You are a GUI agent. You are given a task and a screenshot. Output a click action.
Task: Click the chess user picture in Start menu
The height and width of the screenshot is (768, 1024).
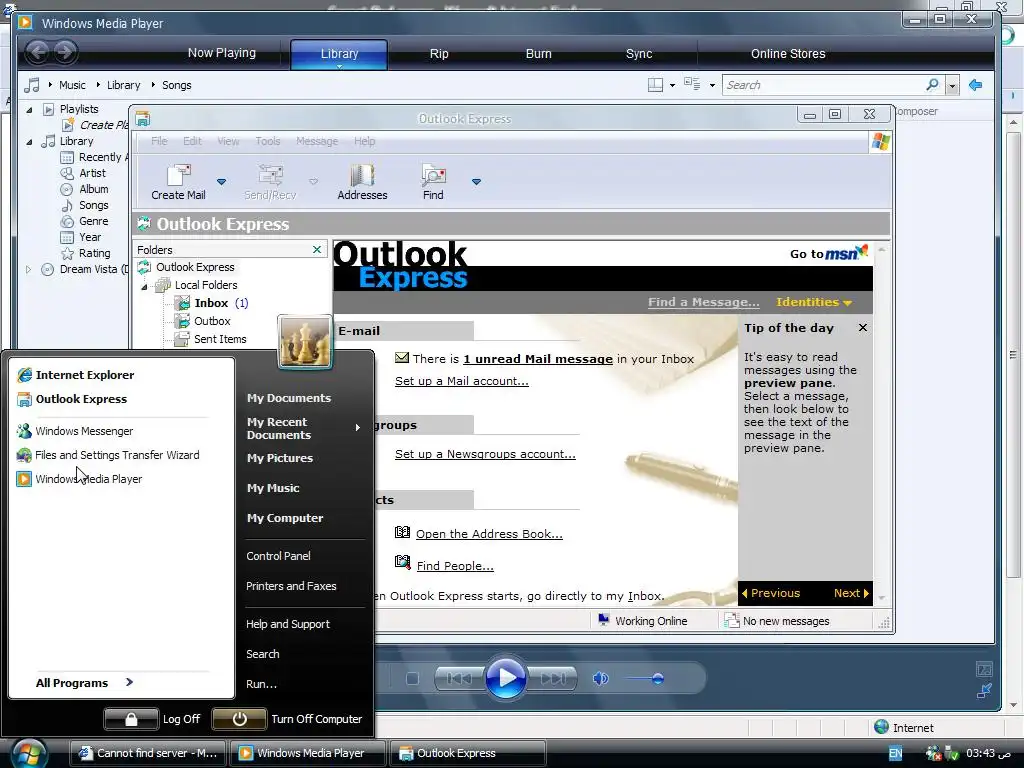tap(305, 342)
